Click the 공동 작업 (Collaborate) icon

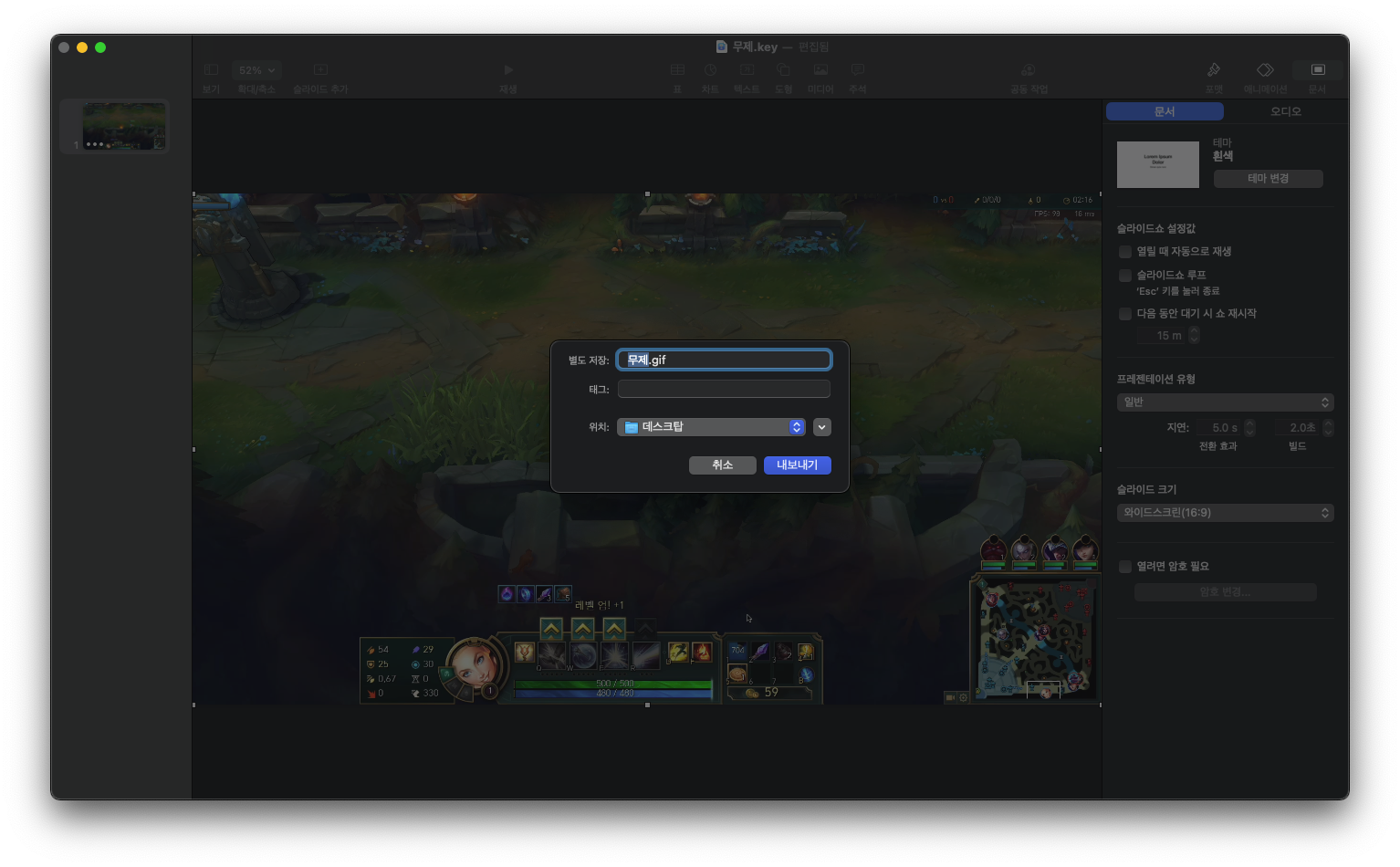pos(1028,70)
